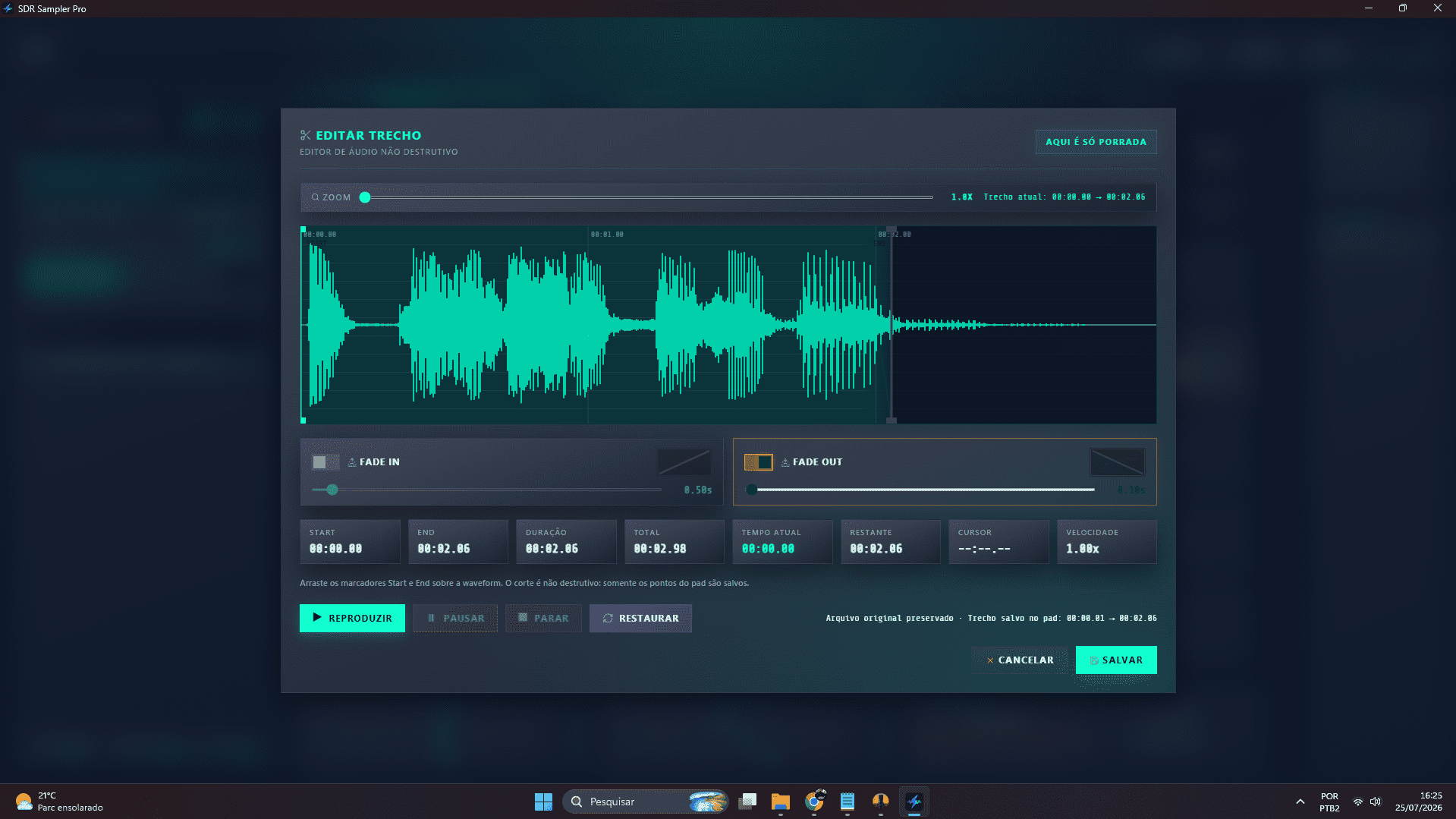Click the yellow round app taskbar icon

point(881,802)
